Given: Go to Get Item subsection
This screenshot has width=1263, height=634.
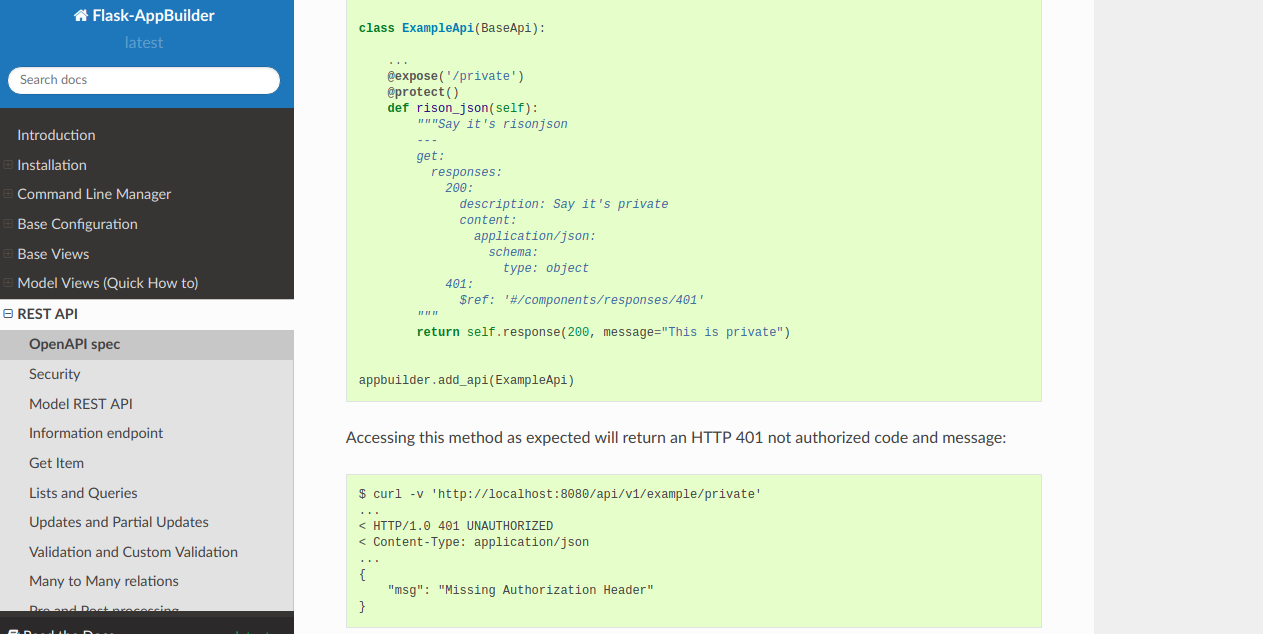Looking at the screenshot, I should tap(56, 463).
